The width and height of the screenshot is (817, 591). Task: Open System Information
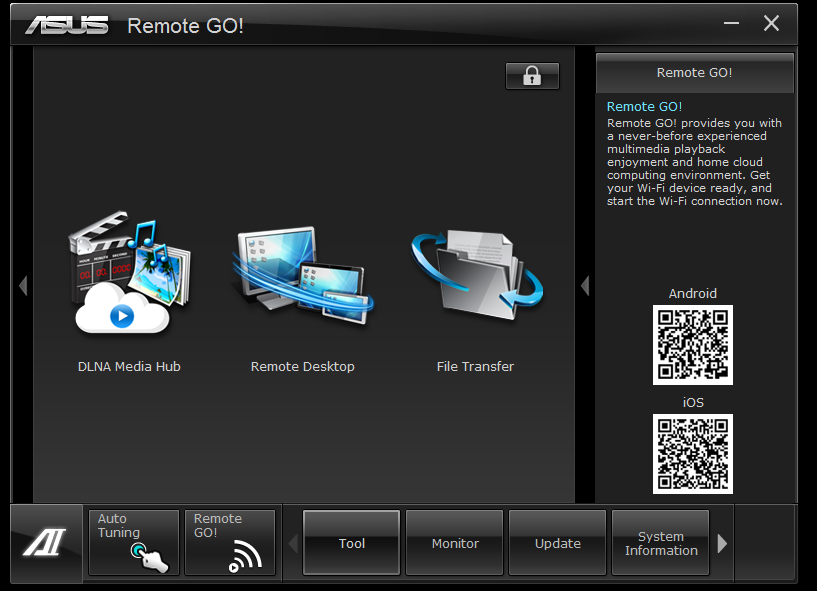point(660,543)
